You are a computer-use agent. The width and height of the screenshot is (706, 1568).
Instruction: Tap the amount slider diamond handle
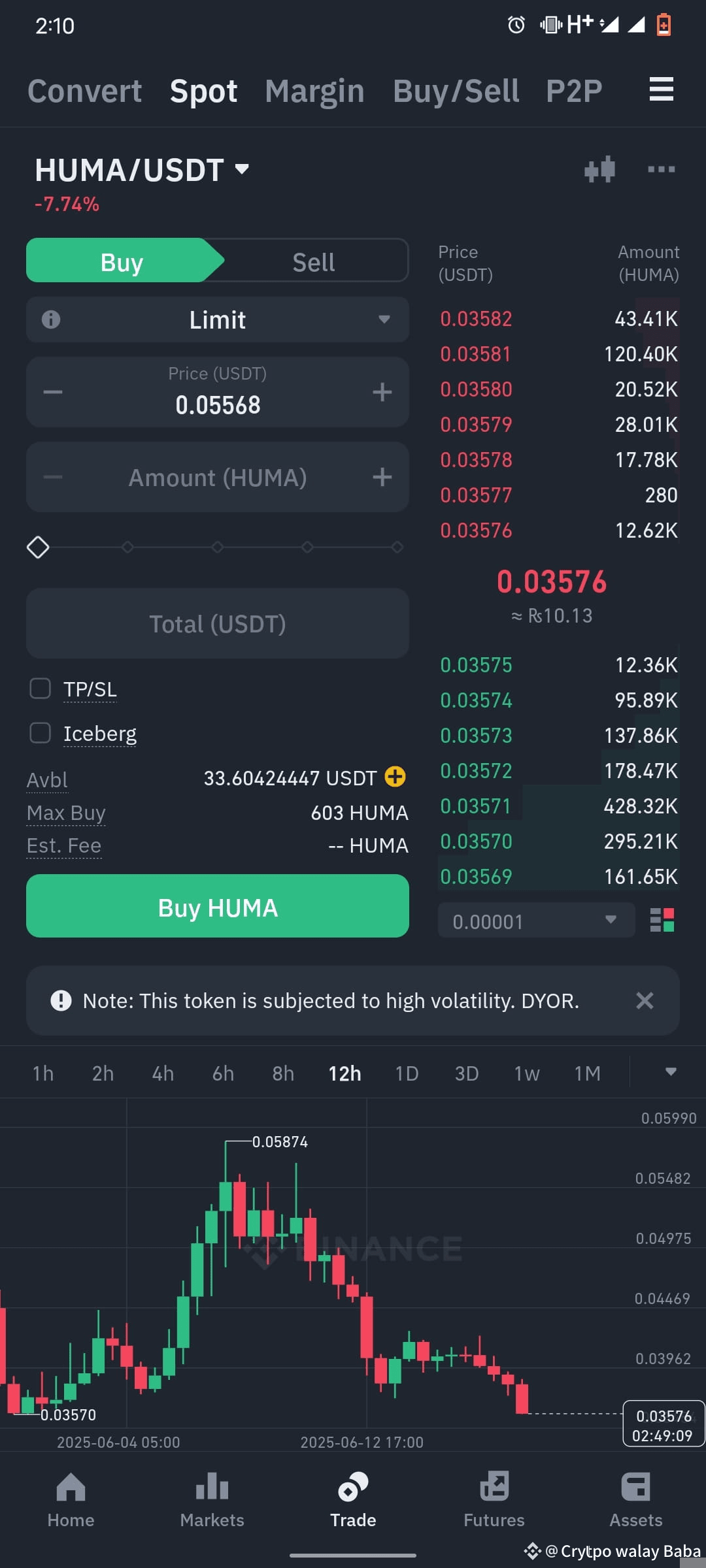coord(38,547)
